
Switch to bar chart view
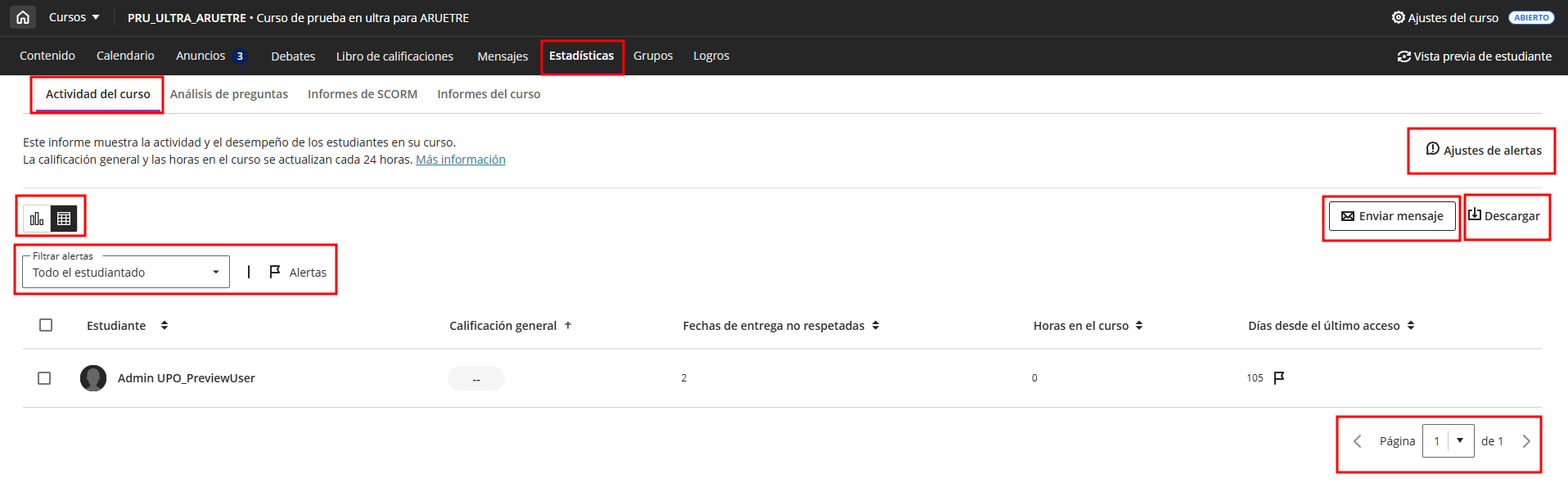[37, 219]
